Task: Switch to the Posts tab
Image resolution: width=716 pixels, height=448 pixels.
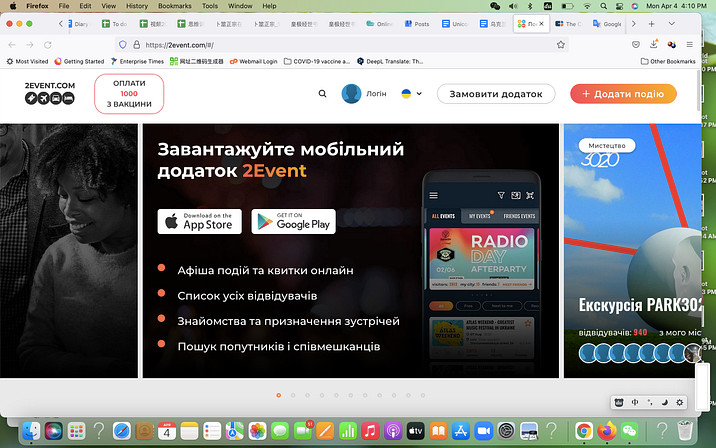Action: coord(417,24)
